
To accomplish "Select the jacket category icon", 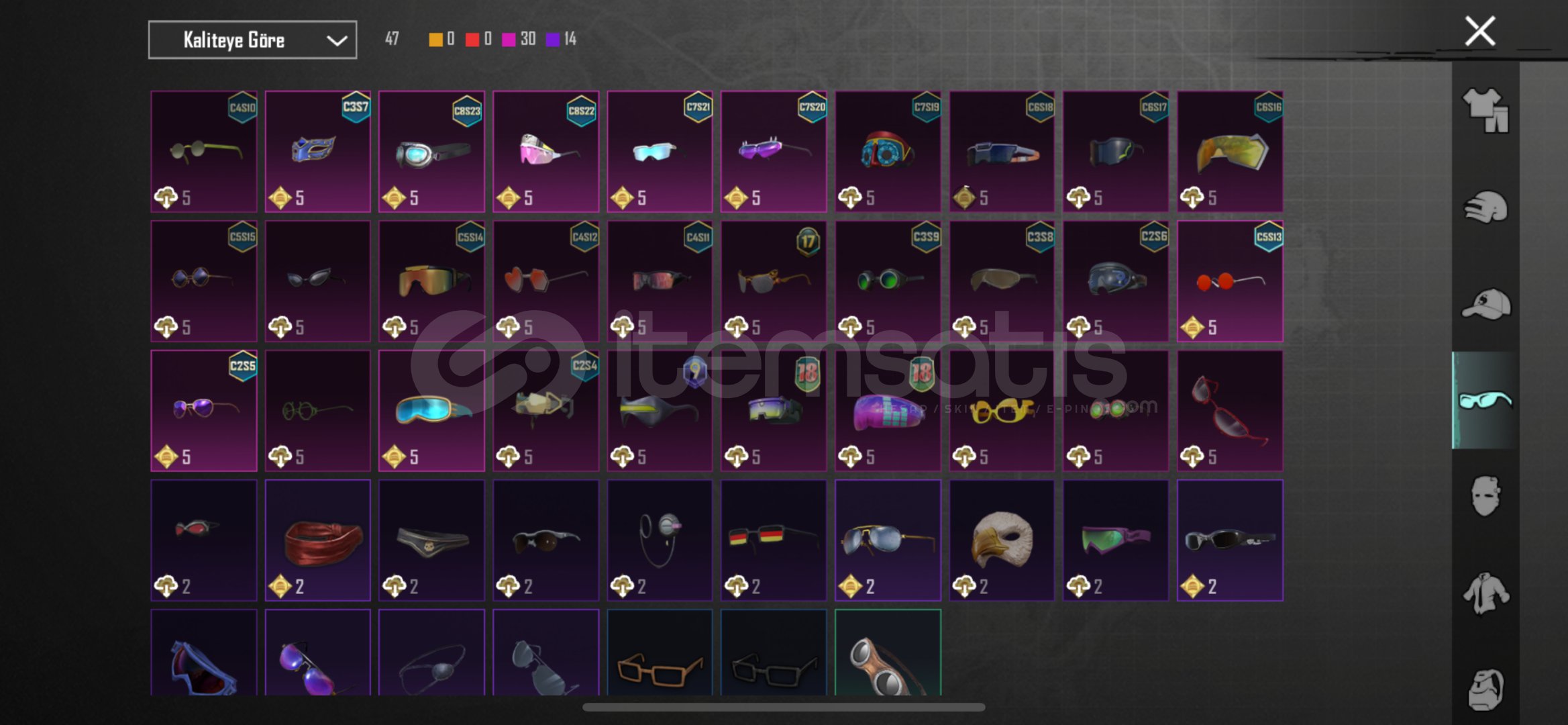I will pos(1485,593).
